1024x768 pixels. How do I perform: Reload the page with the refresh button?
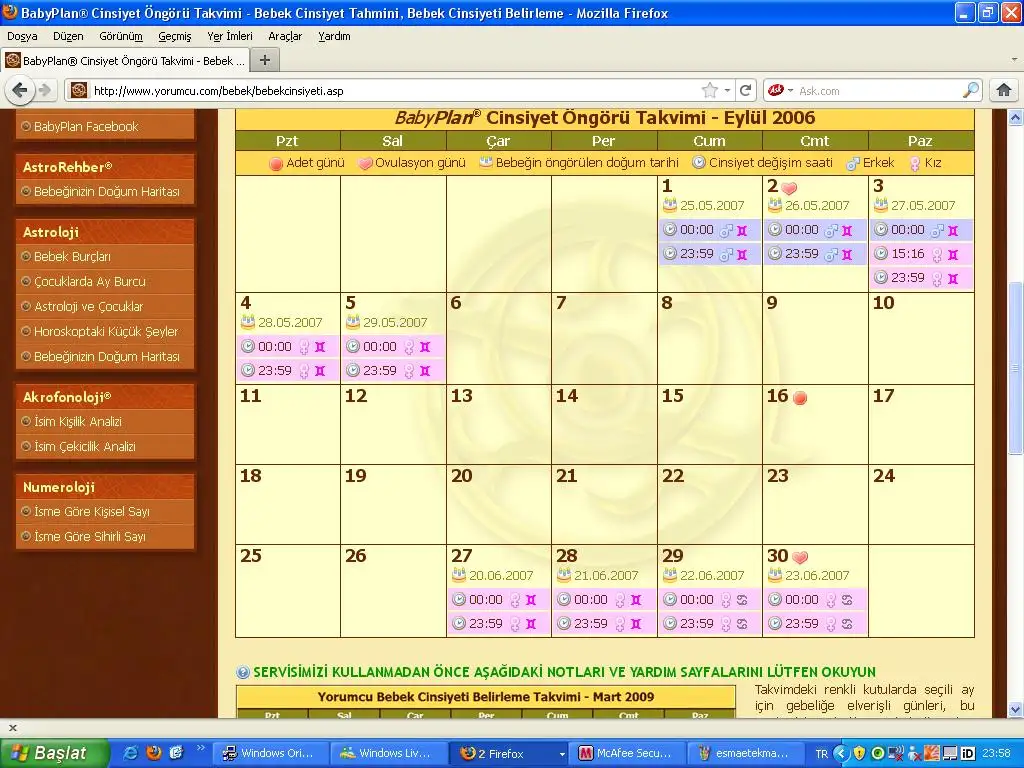(x=745, y=90)
